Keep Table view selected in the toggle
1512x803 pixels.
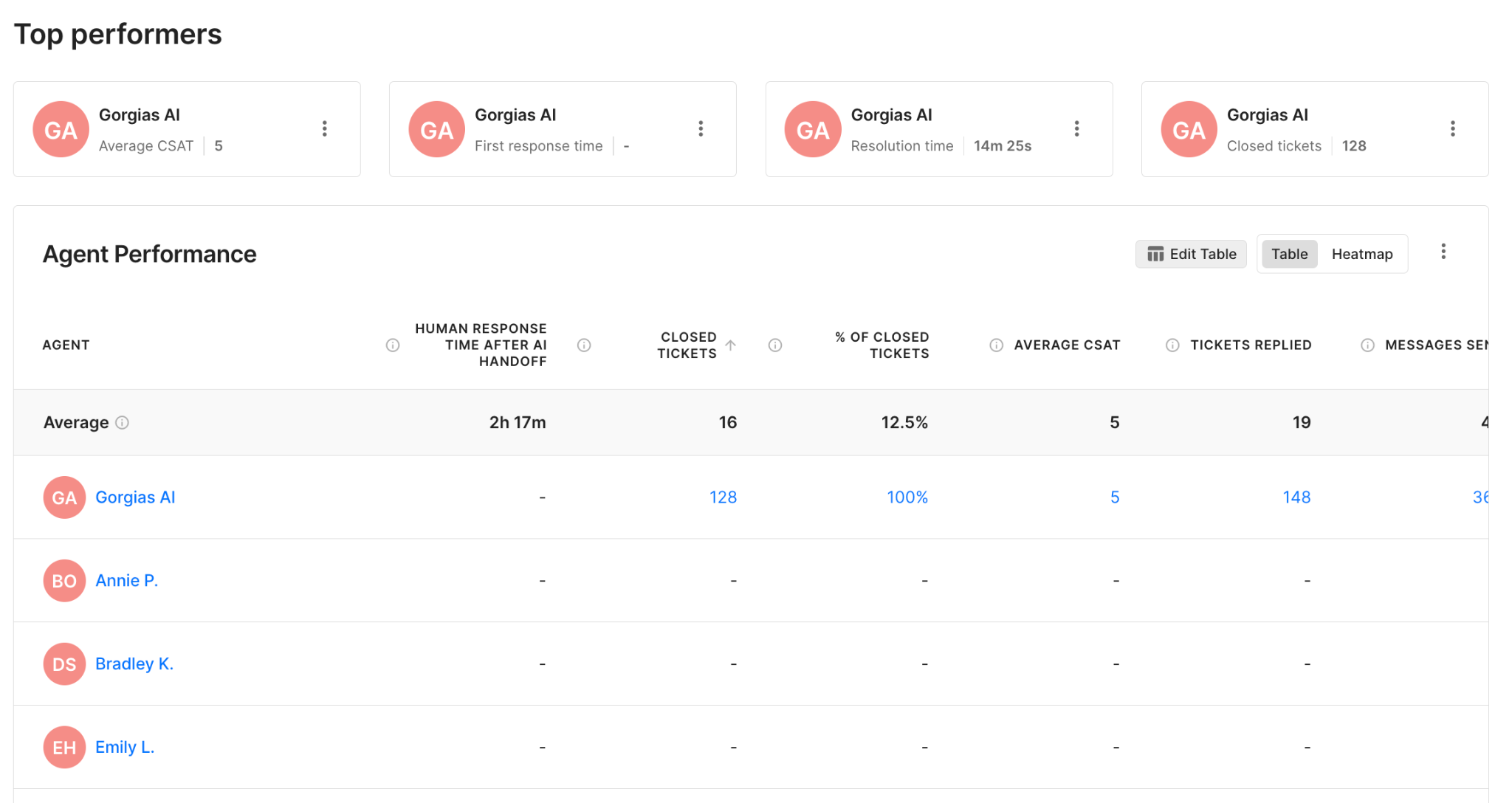point(1289,254)
